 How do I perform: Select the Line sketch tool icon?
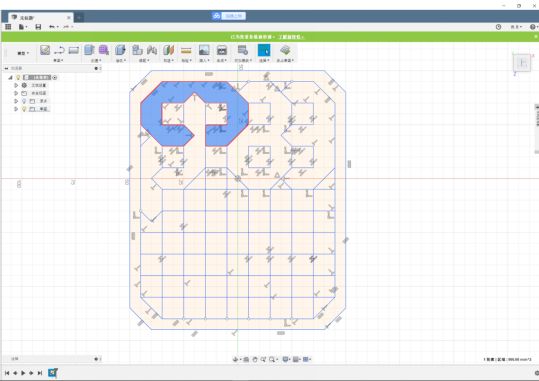(x=59, y=50)
